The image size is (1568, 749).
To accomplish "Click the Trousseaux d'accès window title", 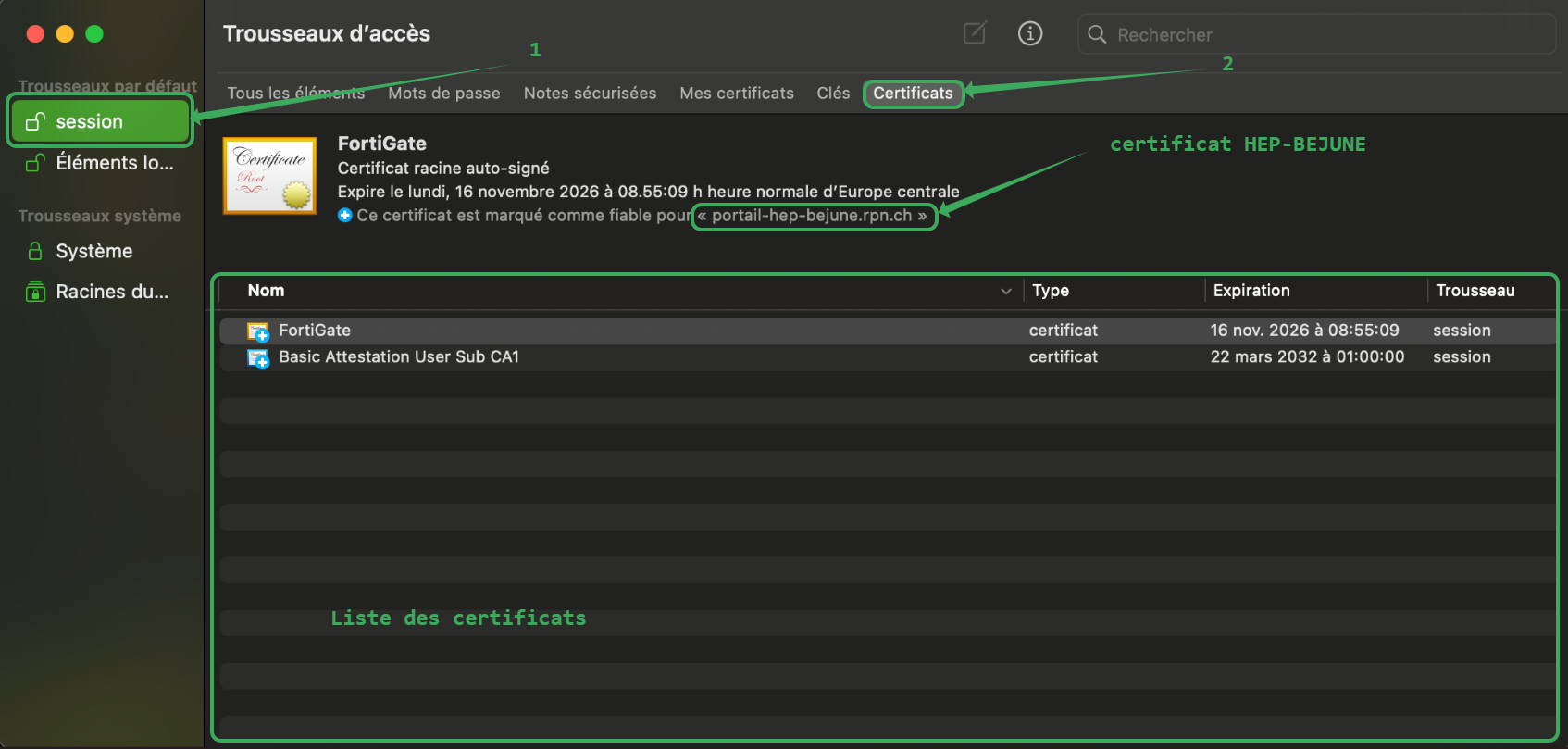I will pos(327,33).
